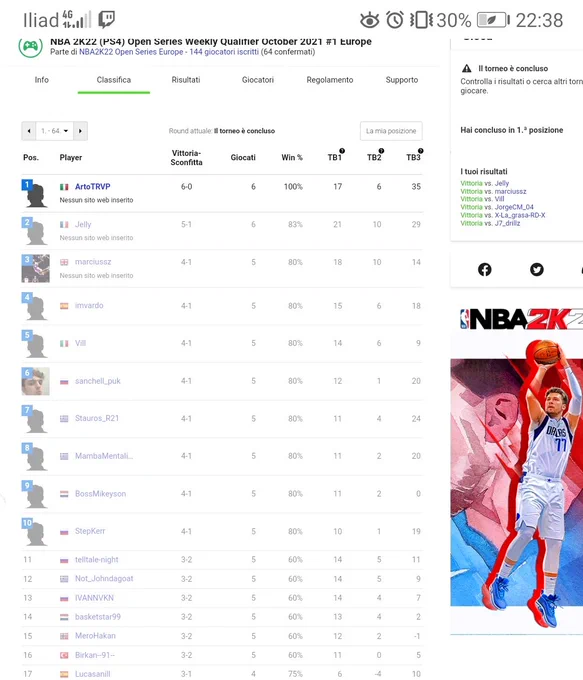Open ArtoTRVP's avatar picture
Screen dimensions: 583x680
tap(36, 194)
